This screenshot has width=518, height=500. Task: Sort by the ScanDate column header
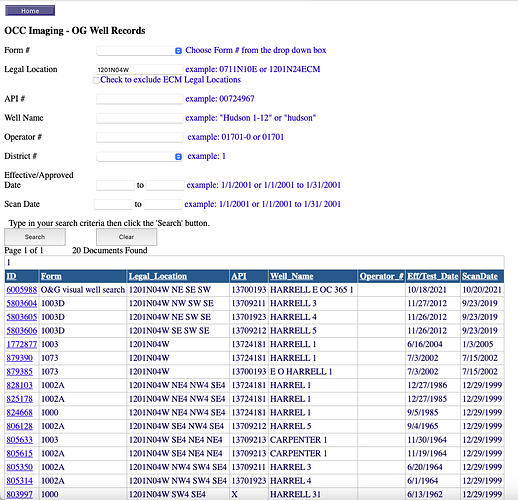click(480, 276)
